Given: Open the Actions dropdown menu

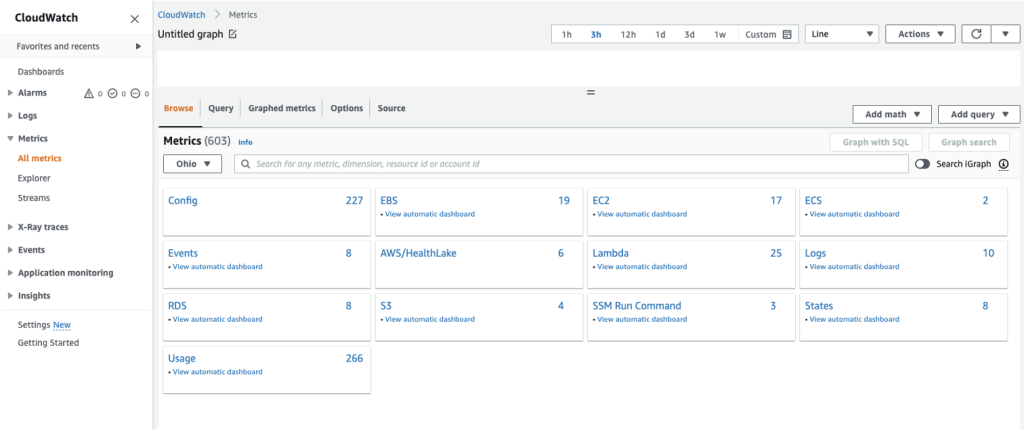Looking at the screenshot, I should 920,34.
